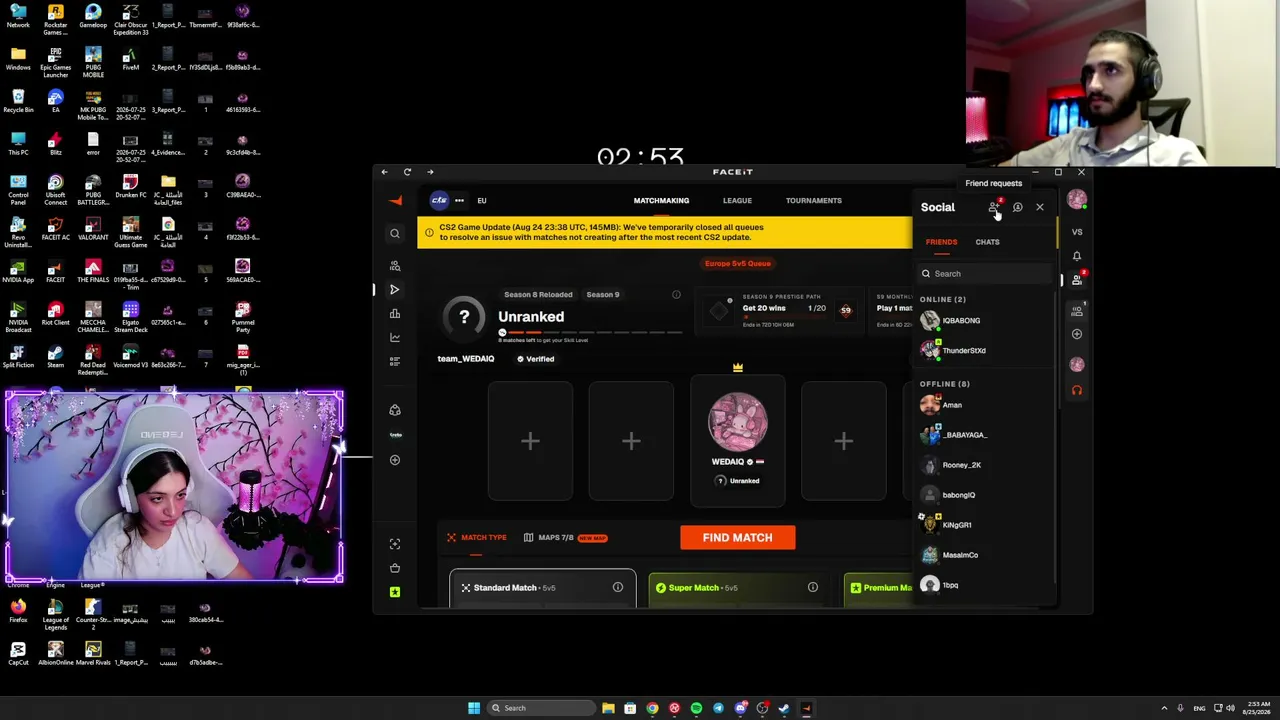Open the Windows Start button
Screen dimensions: 1280x720
click(474, 708)
